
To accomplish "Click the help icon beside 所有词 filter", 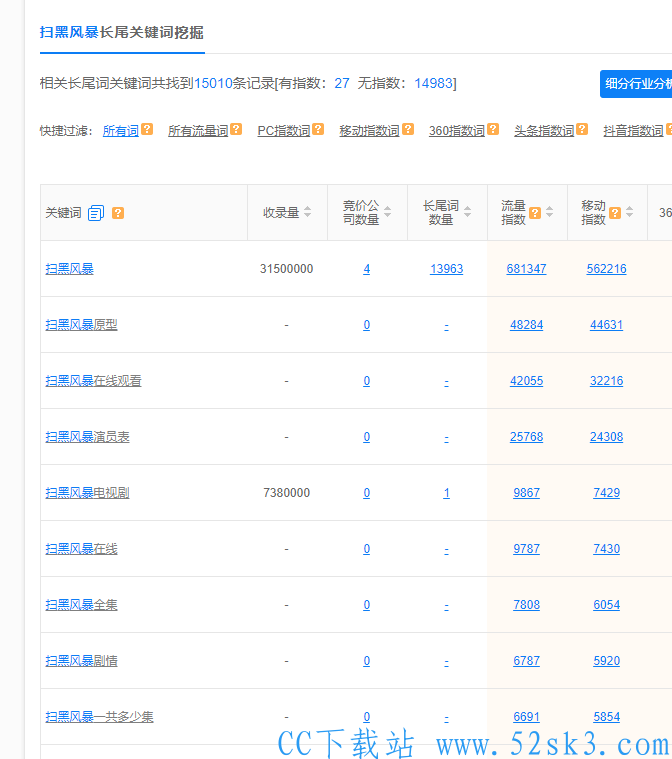I will coord(147,129).
